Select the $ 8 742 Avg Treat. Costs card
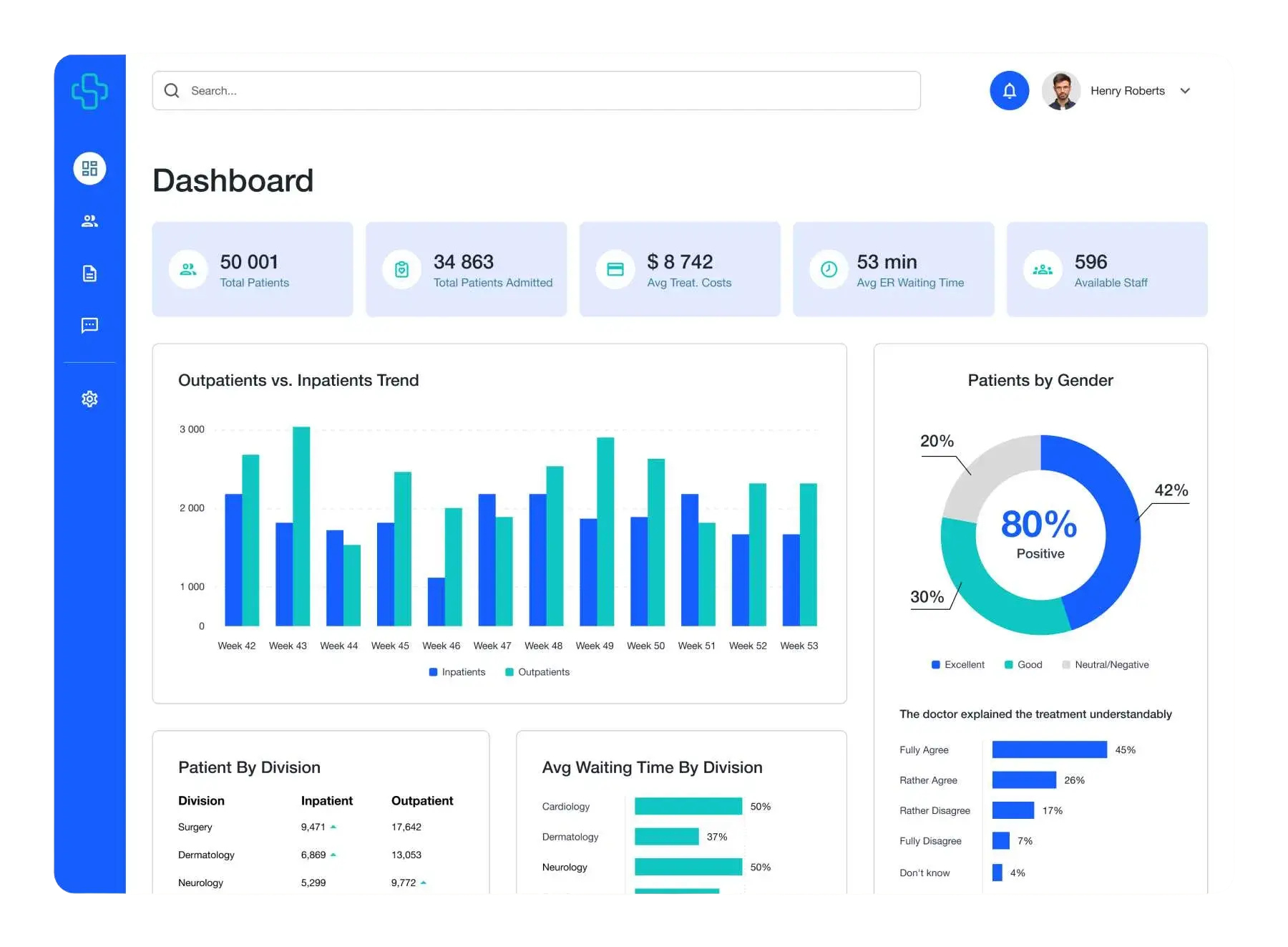This screenshot has height=947, width=1288. (680, 269)
